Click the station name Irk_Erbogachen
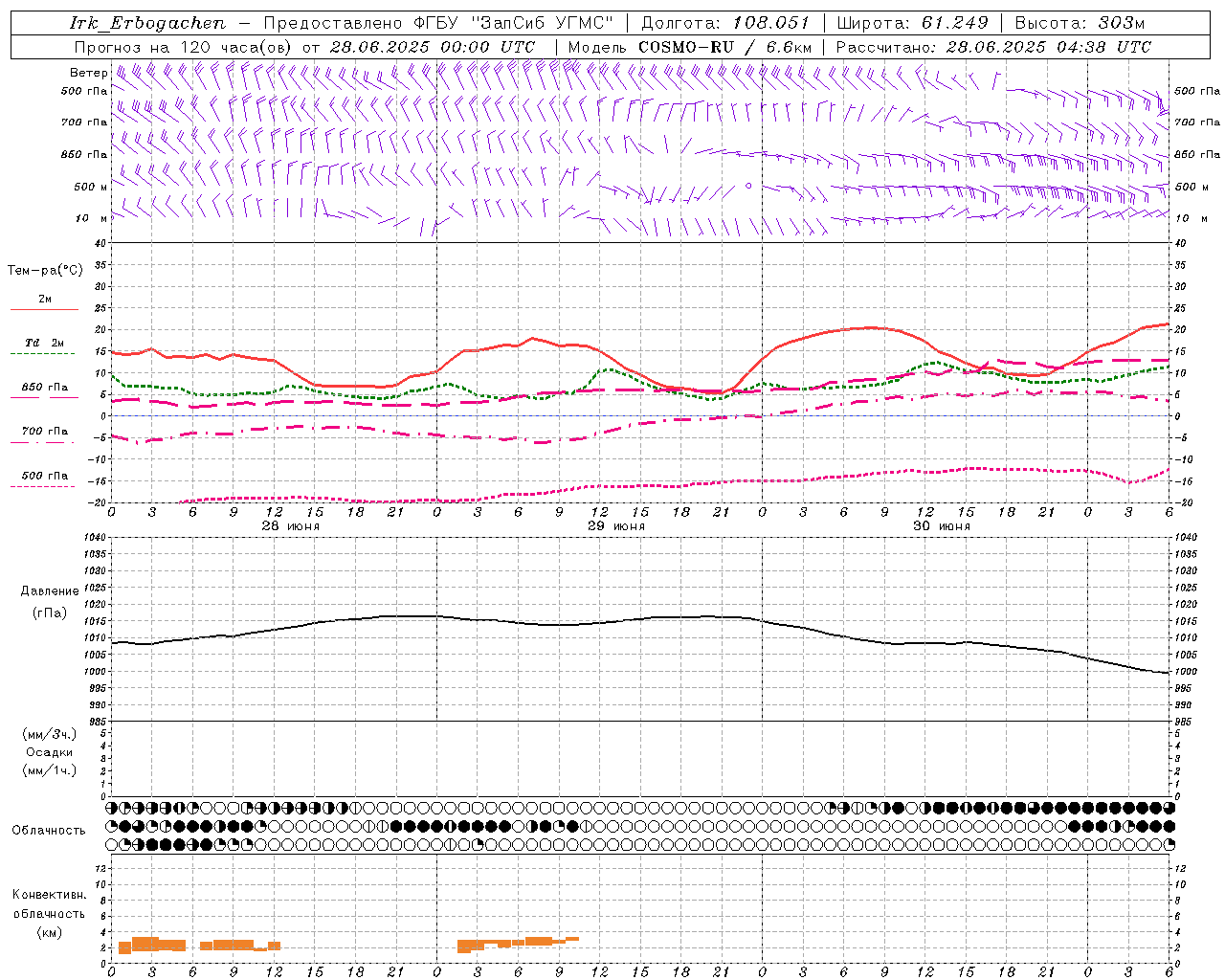This screenshot has width=1225, height=980. [147, 23]
